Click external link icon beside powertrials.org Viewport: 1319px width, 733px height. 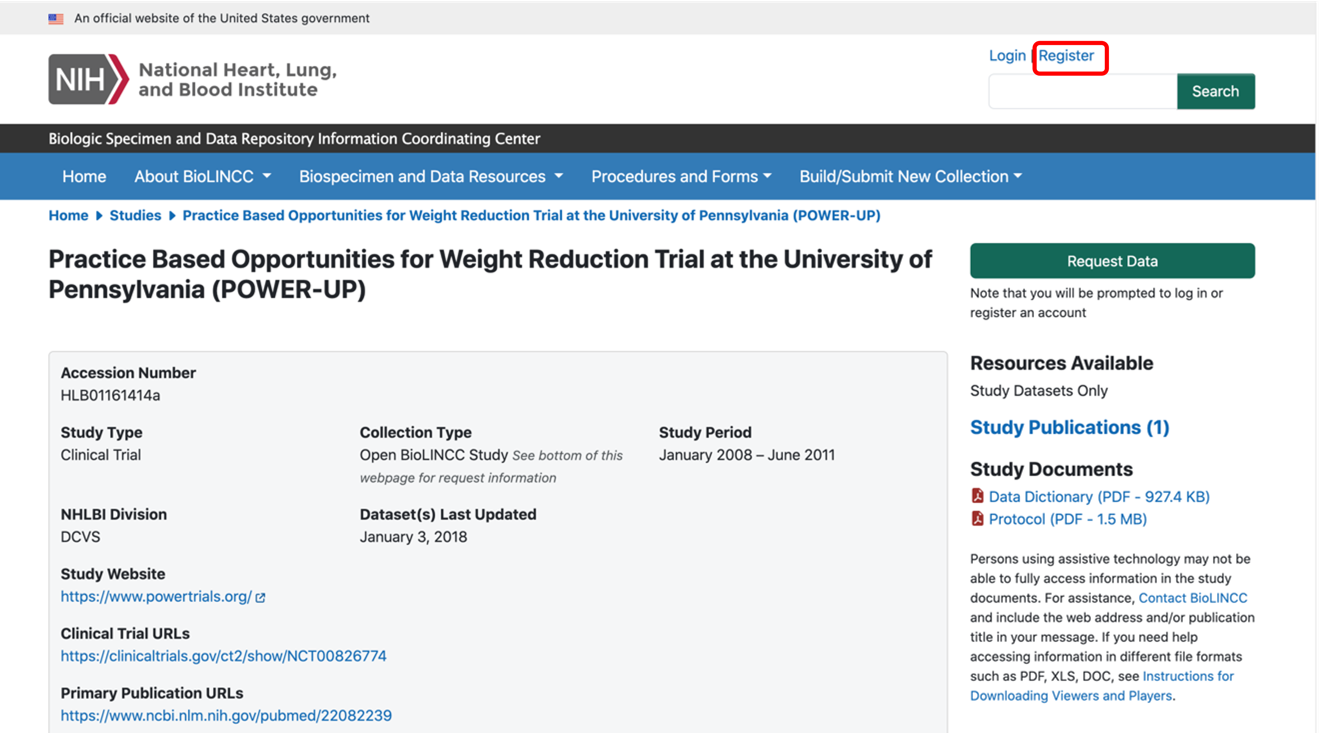click(260, 597)
